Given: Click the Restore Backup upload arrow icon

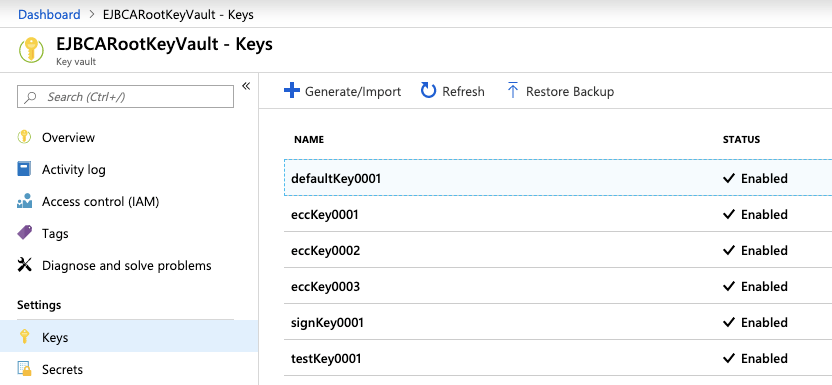Looking at the screenshot, I should tap(513, 91).
